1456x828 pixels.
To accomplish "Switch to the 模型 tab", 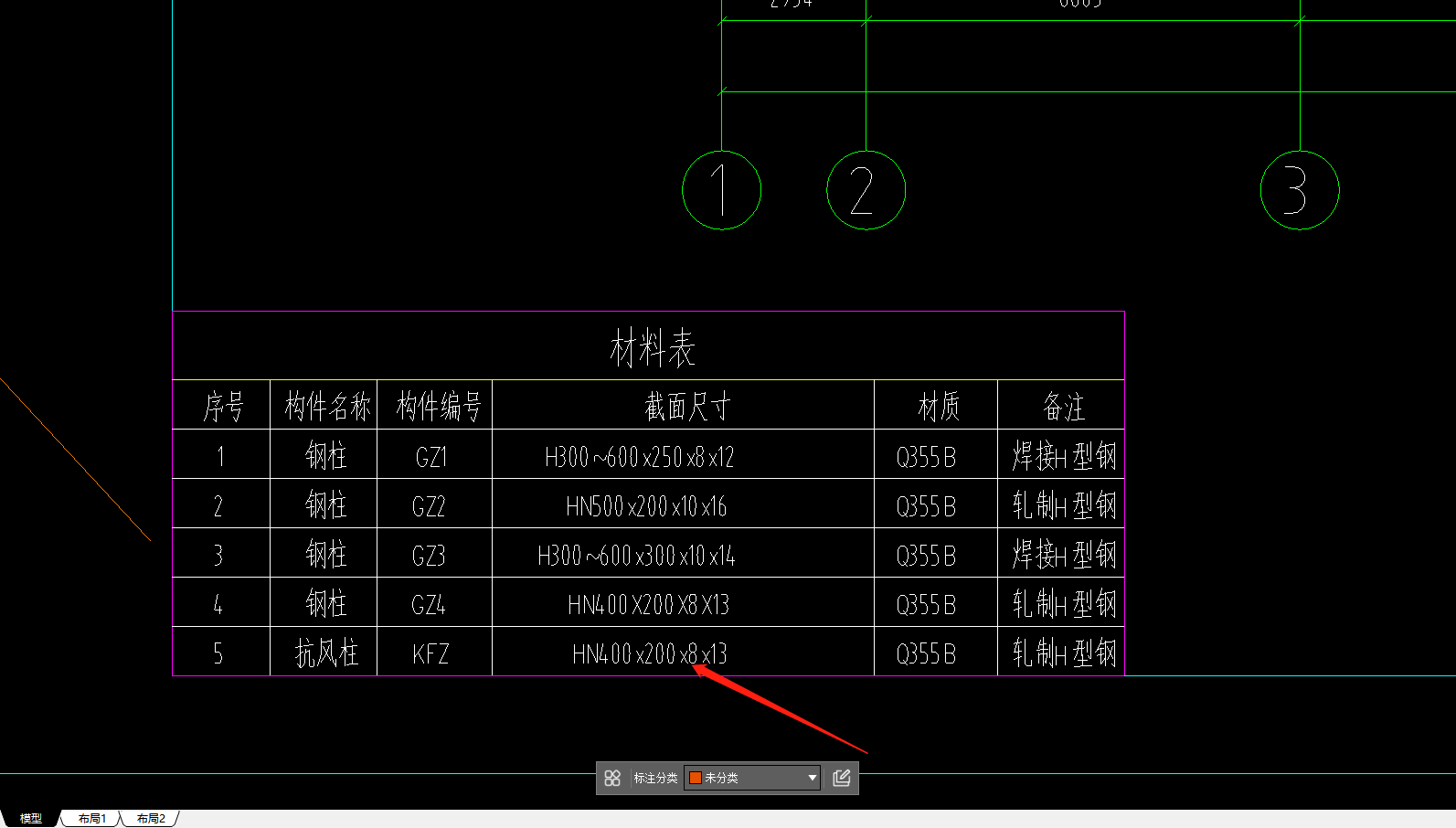I will (31, 818).
